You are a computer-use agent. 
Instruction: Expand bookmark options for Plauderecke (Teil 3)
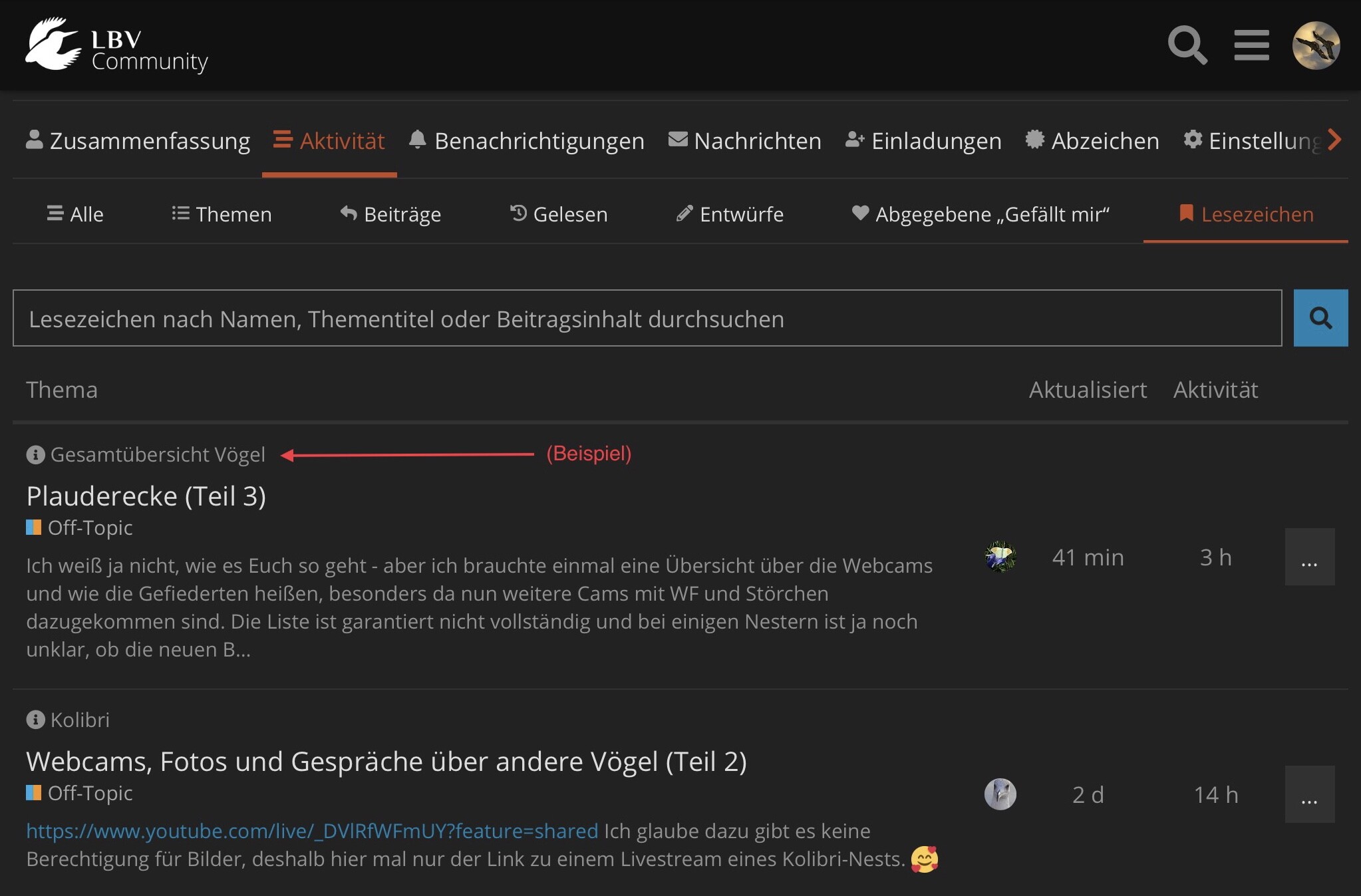tap(1309, 557)
